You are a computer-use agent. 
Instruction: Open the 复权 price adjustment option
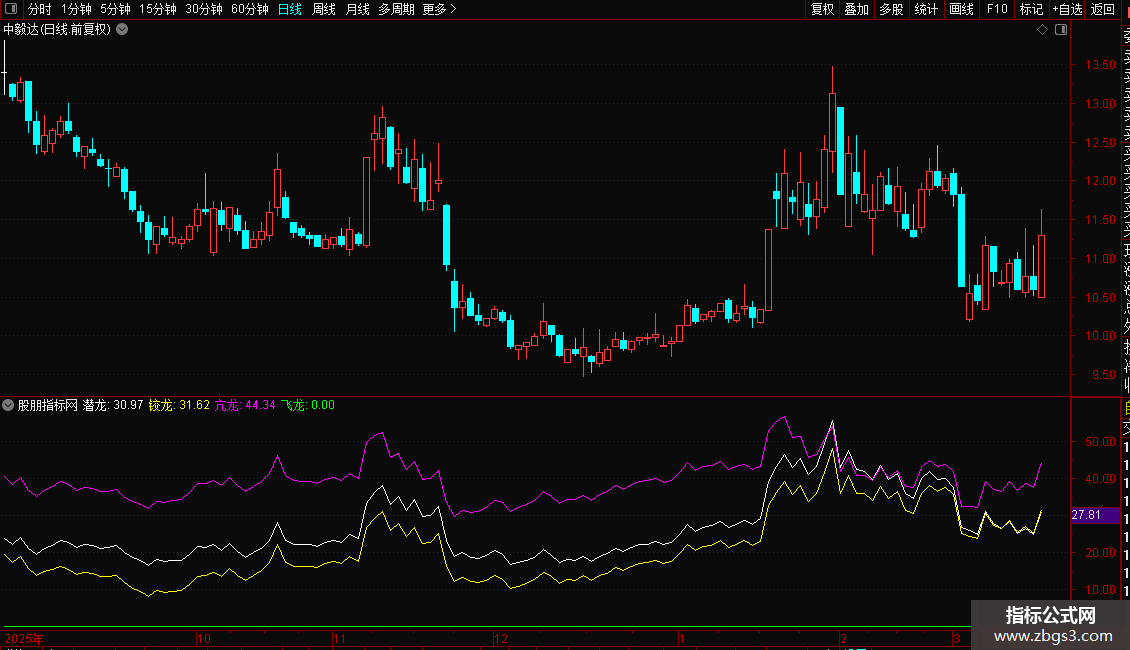pyautogui.click(x=822, y=9)
